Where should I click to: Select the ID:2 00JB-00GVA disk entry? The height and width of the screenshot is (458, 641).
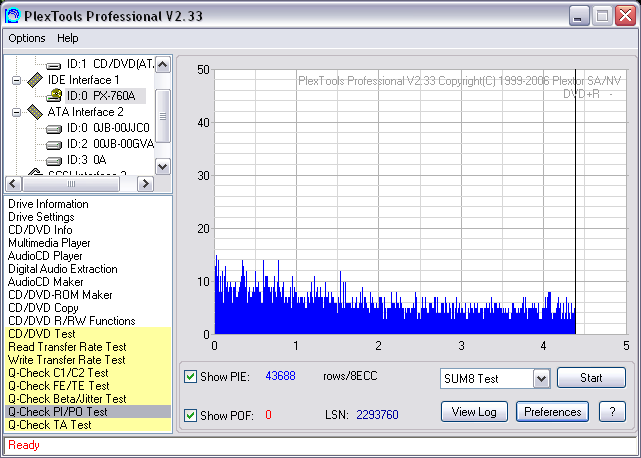point(110,144)
